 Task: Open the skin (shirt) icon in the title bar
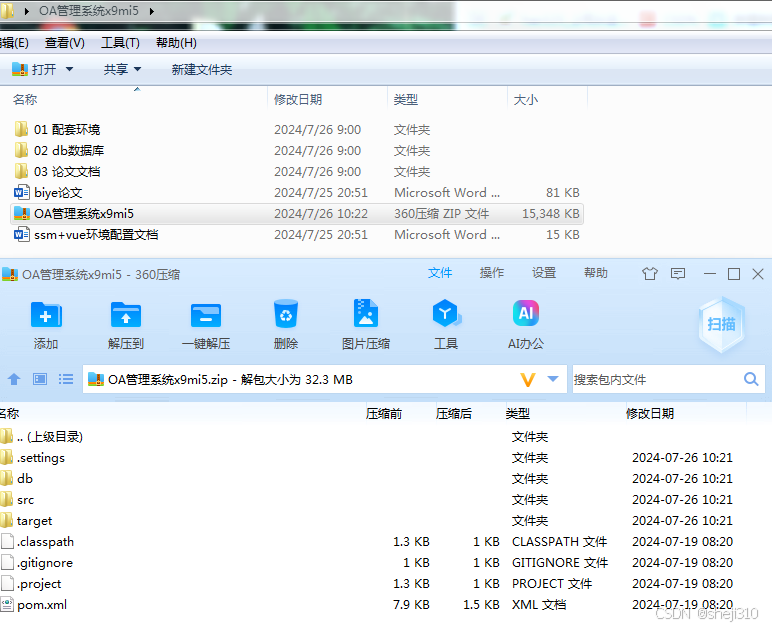650,273
